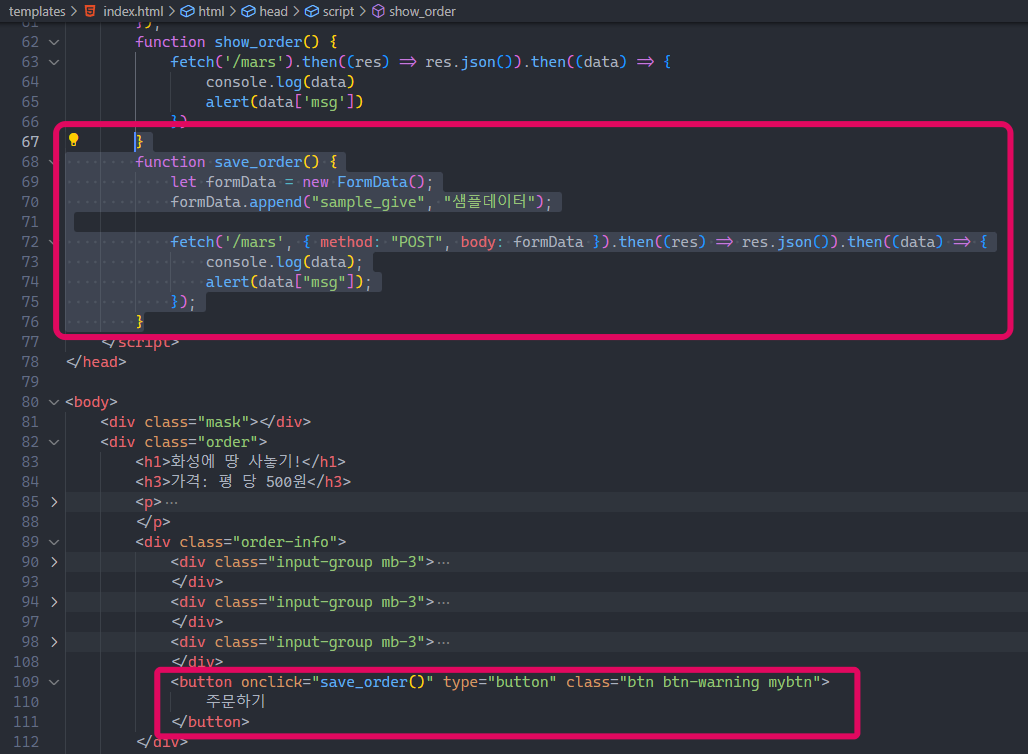Click closing </button> tag on line 111
Image resolution: width=1028 pixels, height=754 pixels.
pos(210,722)
